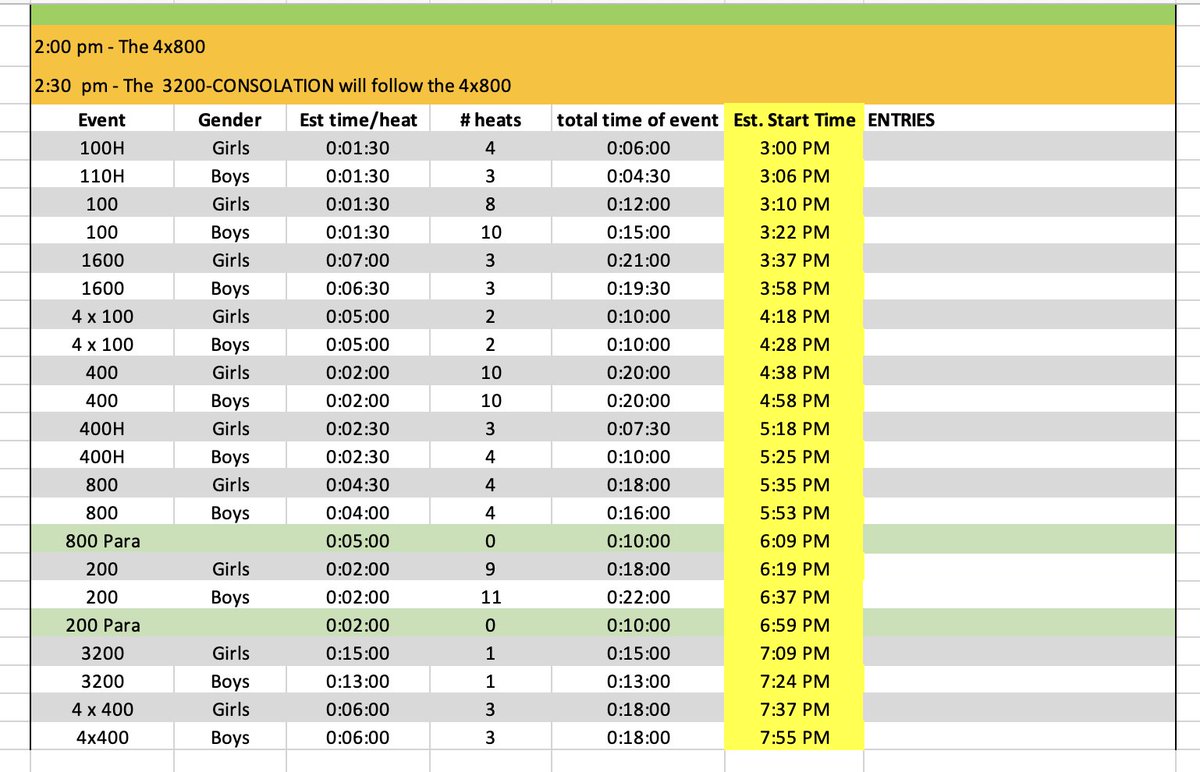Select the '0:16:00' total time cell
The width and height of the screenshot is (1200, 772).
(x=638, y=513)
